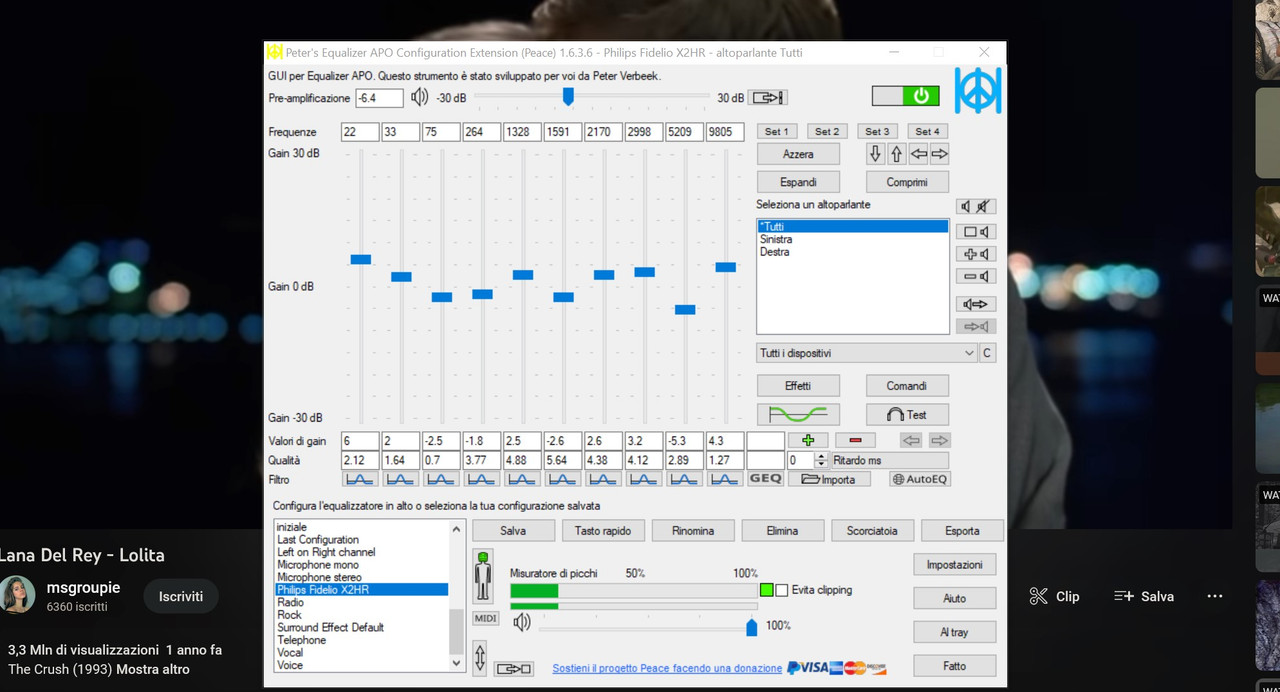Click the Importa folder button
1280x692 pixels.
(x=829, y=479)
